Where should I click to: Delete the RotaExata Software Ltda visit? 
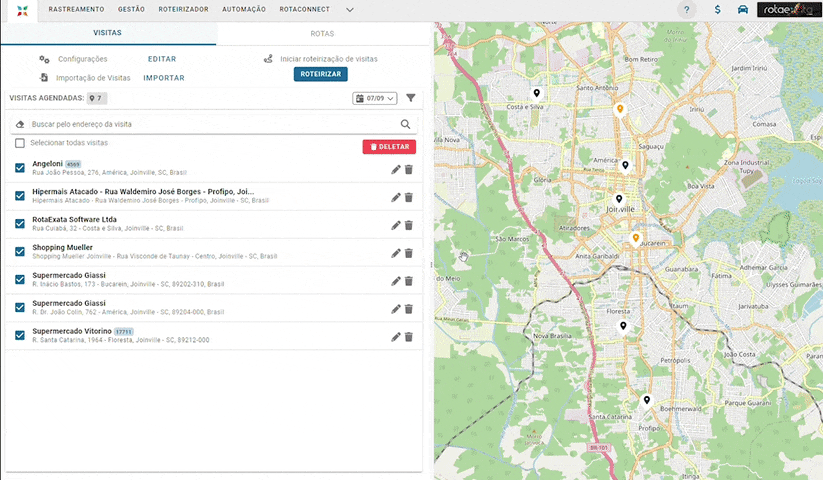tap(409, 226)
